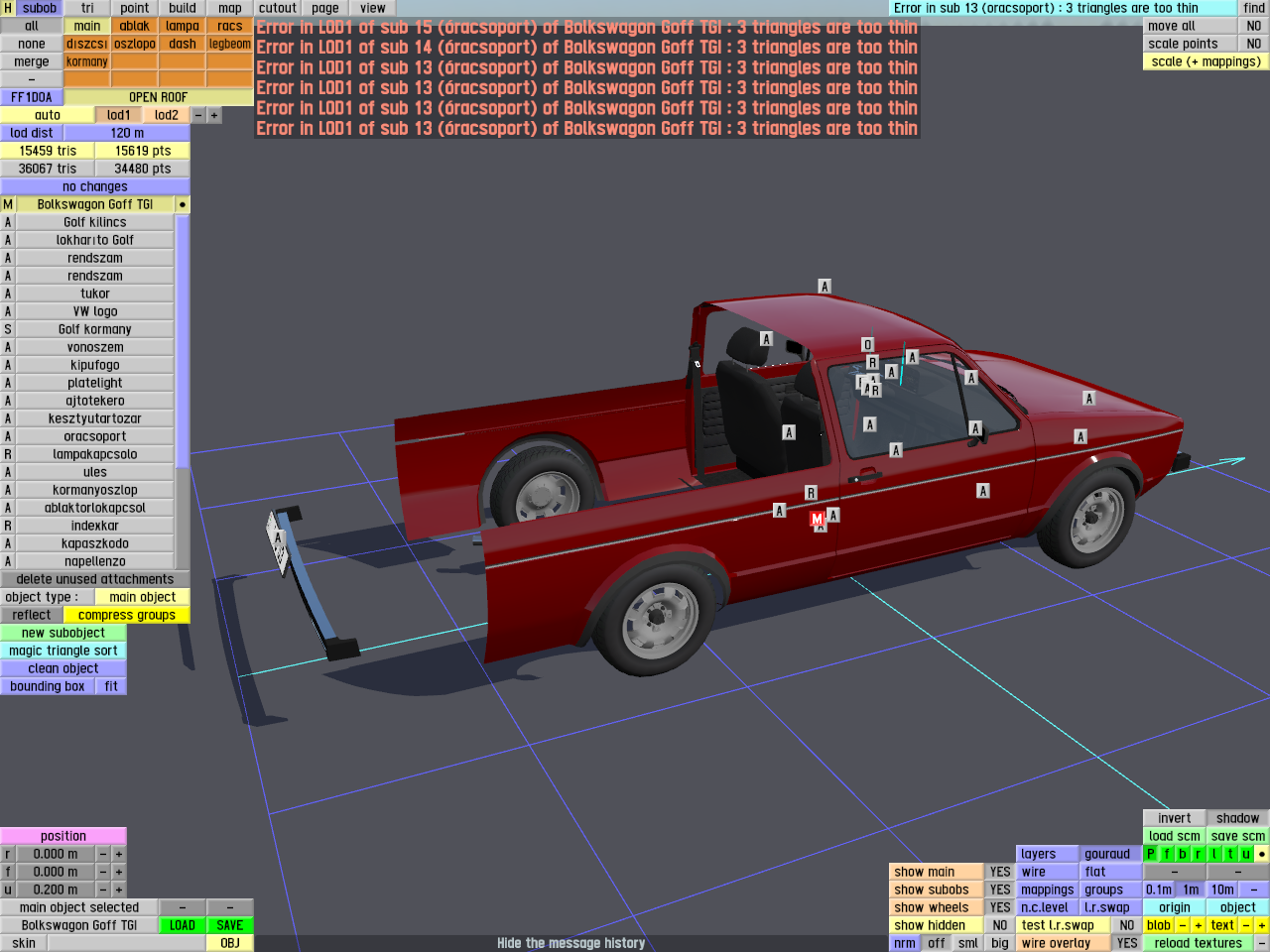The width and height of the screenshot is (1270, 952).
Task: Select the green b back view button
Action: coord(1183,854)
